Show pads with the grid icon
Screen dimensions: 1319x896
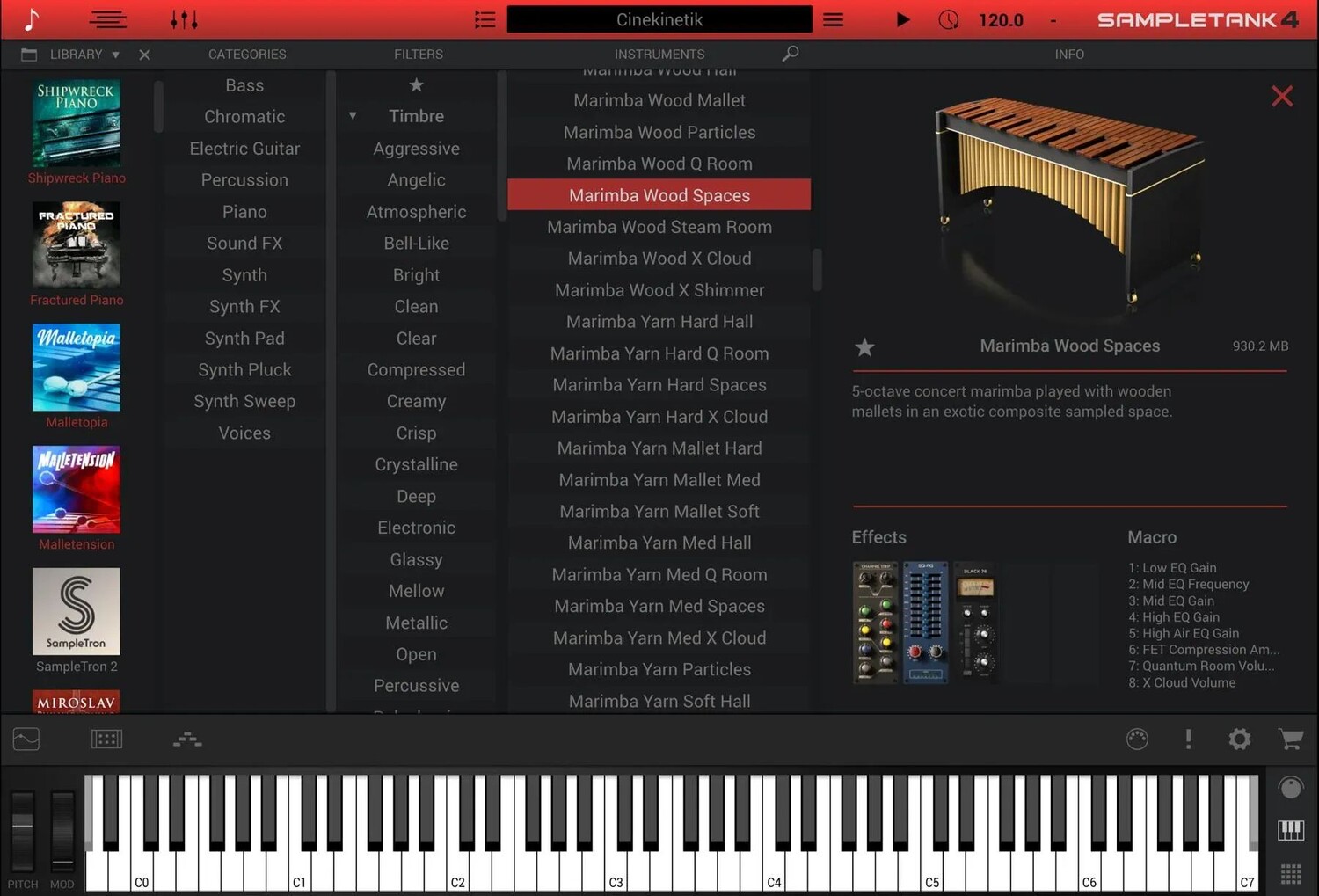click(1290, 874)
